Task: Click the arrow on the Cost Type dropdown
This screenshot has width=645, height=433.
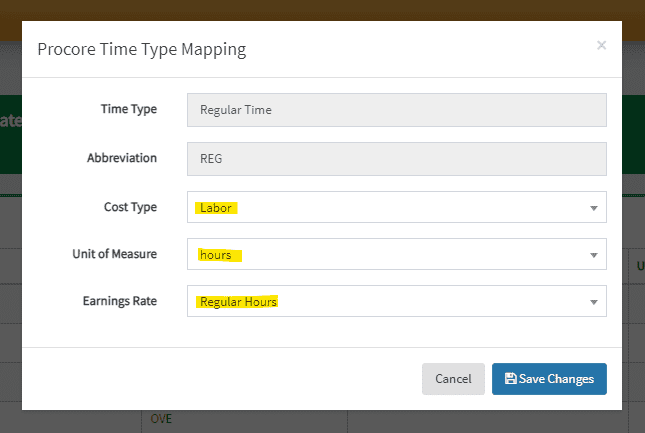Action: pos(593,208)
